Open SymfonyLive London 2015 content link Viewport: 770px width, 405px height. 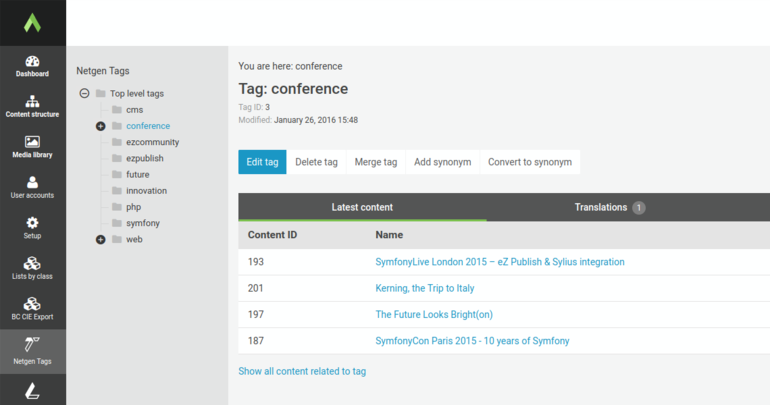tap(500, 262)
